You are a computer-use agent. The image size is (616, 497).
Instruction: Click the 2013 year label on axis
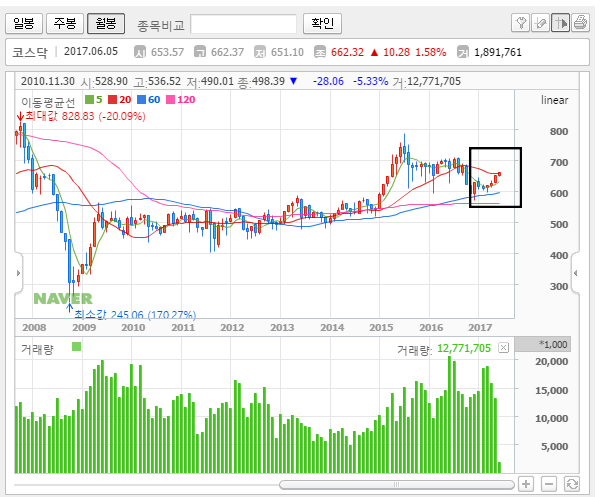pyautogui.click(x=282, y=328)
